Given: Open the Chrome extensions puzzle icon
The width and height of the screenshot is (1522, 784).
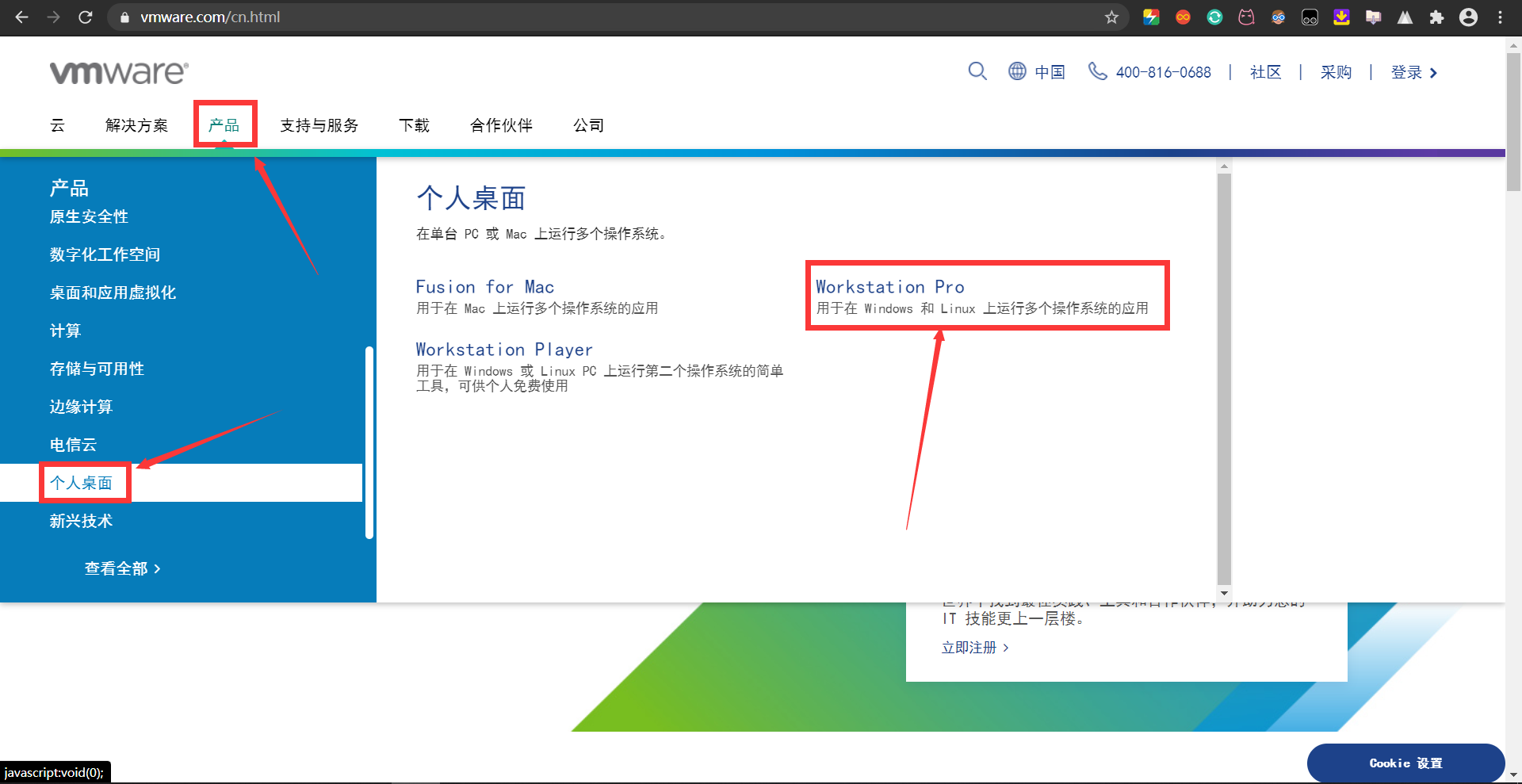Looking at the screenshot, I should 1436,17.
